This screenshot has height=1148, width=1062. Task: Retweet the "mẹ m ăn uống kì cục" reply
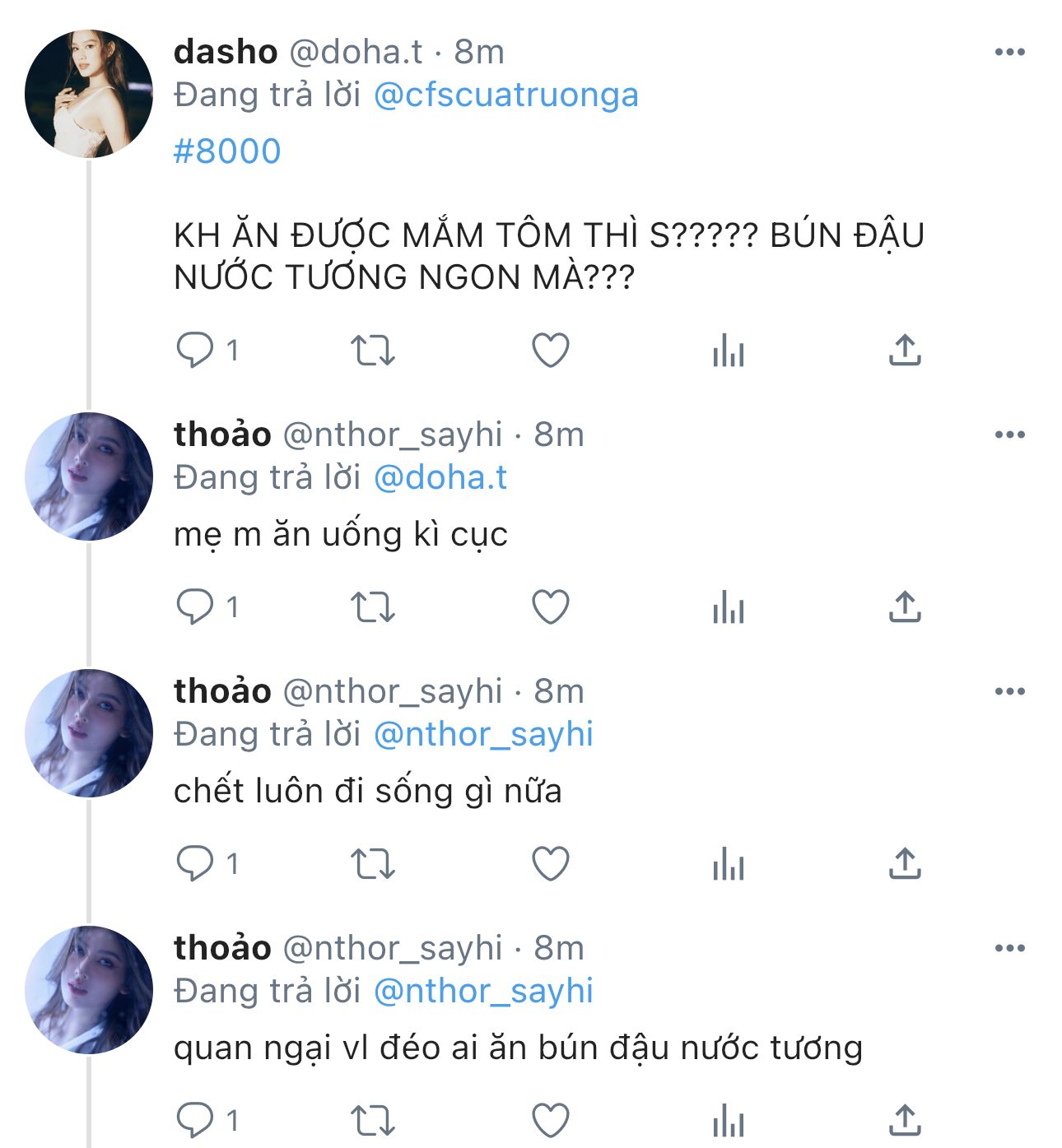[373, 607]
